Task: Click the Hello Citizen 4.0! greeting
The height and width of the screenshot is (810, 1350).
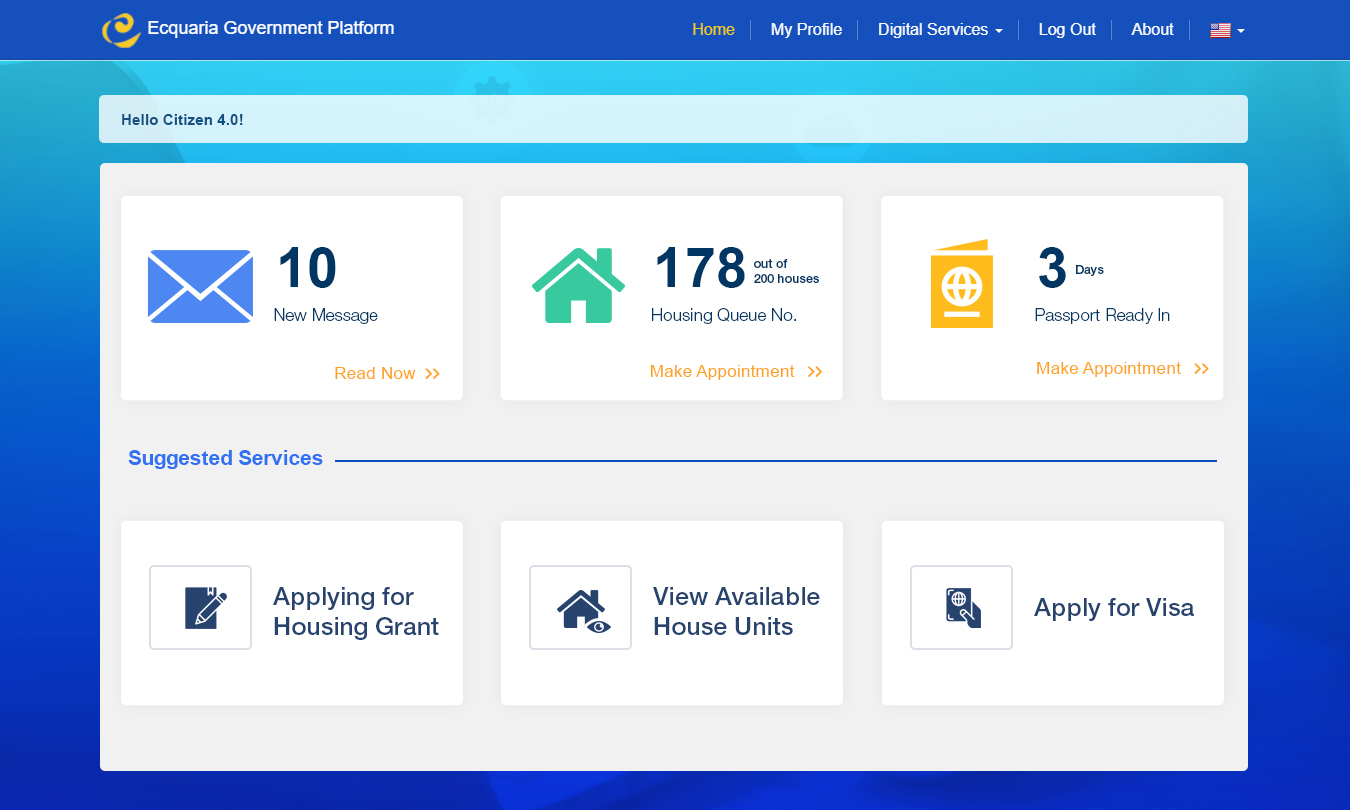Action: [182, 120]
